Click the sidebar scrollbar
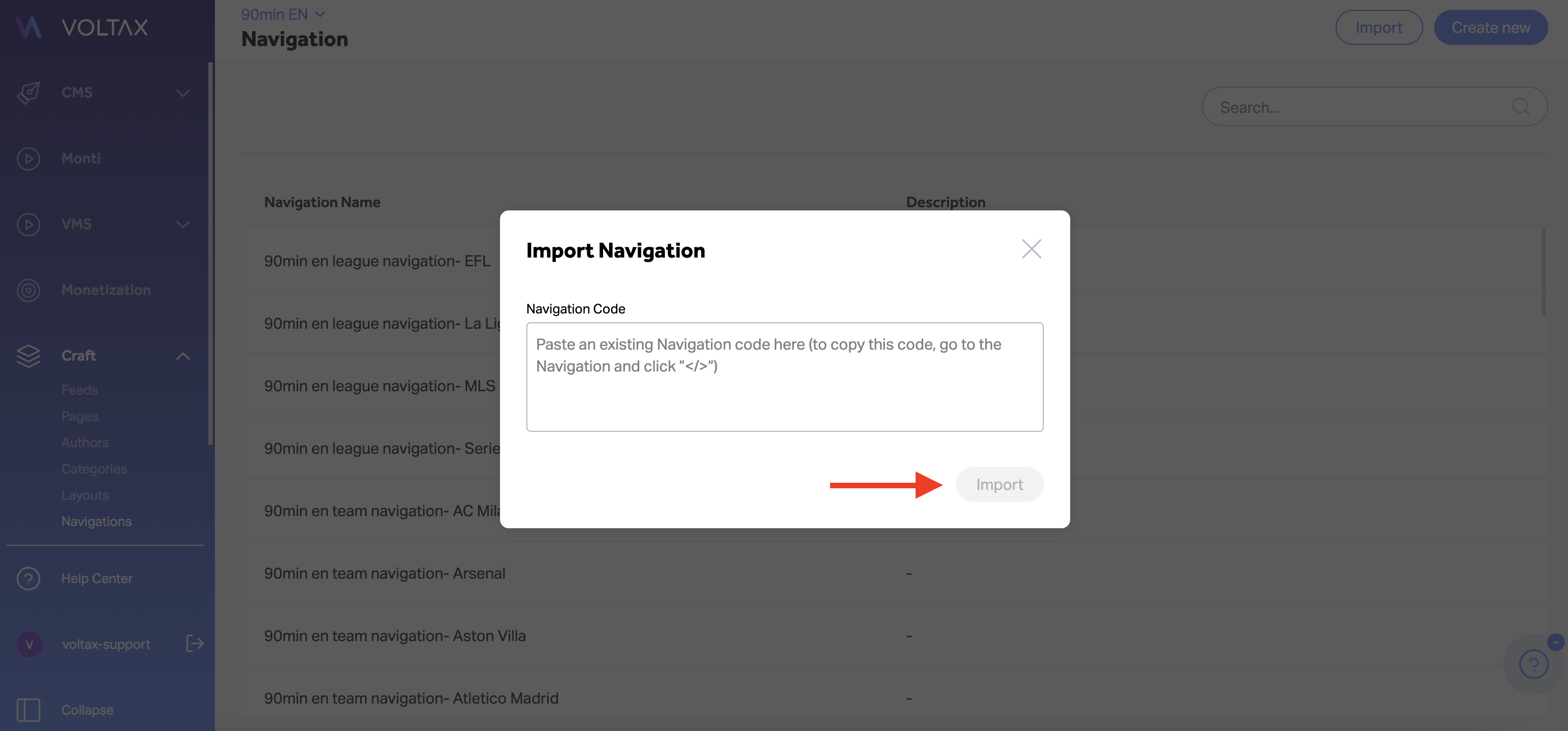The width and height of the screenshot is (1568, 731). pos(210,254)
